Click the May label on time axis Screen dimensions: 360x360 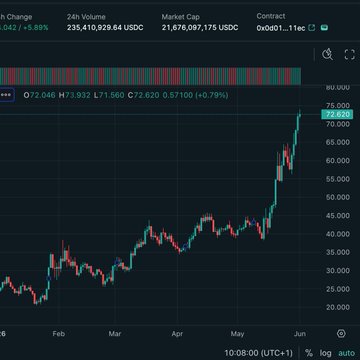coord(237,334)
